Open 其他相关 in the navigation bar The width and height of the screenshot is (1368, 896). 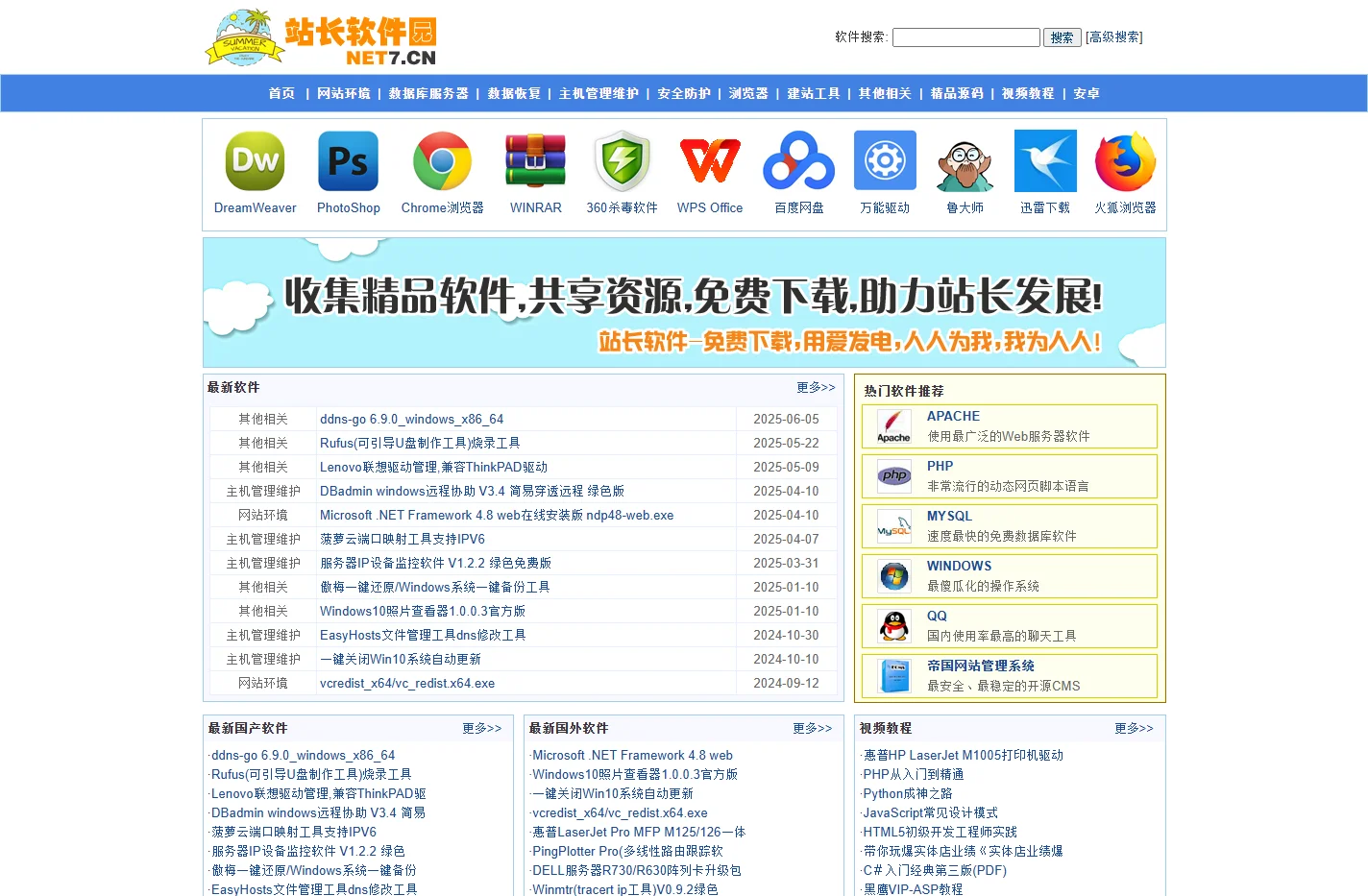point(885,93)
